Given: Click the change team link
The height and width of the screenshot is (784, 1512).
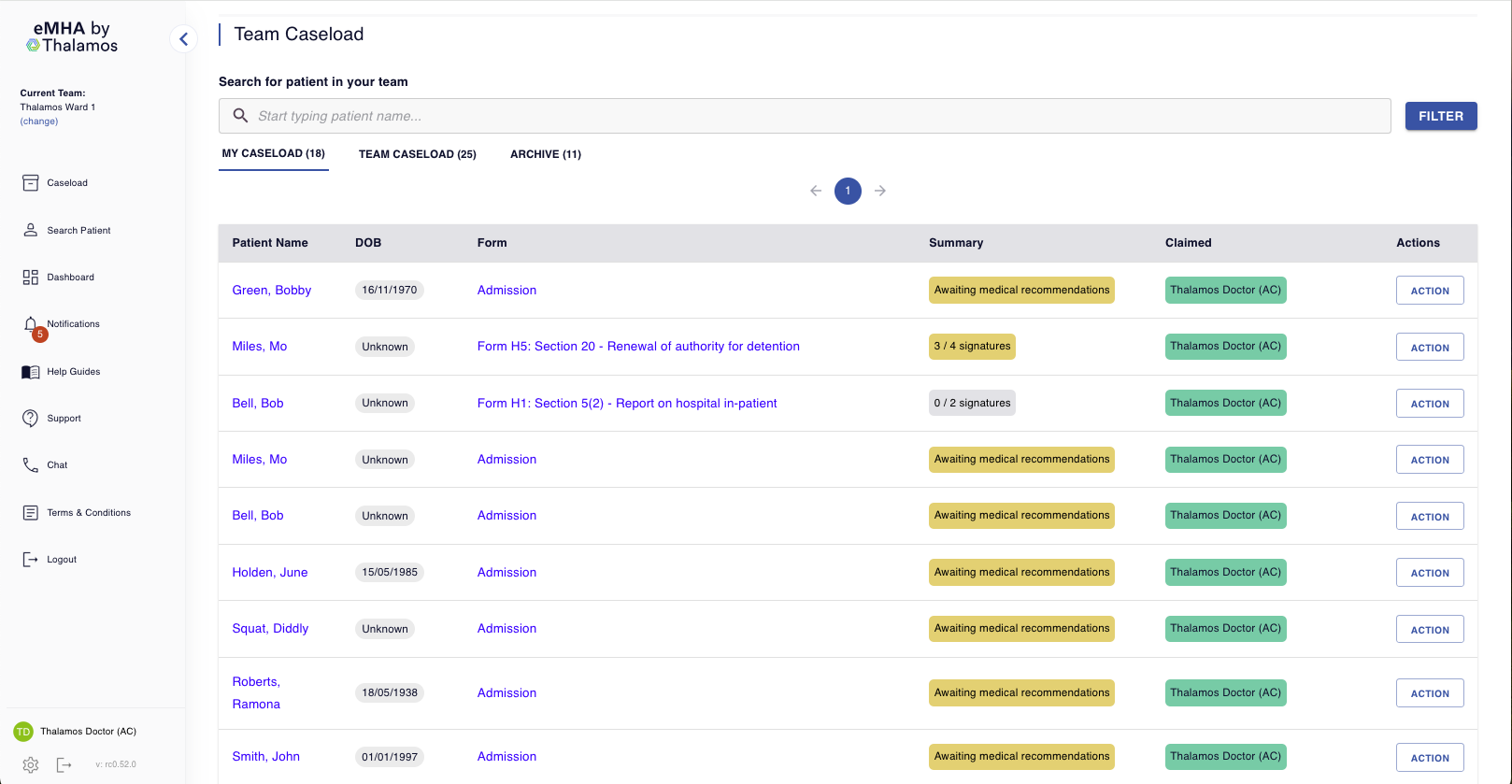Looking at the screenshot, I should point(39,121).
